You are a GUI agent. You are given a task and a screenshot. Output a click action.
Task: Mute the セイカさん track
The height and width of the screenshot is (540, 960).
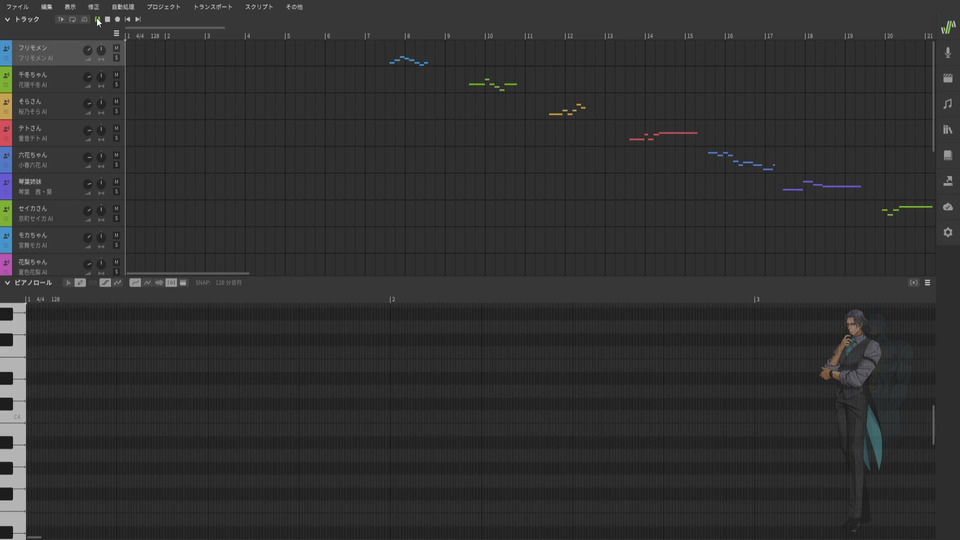(116, 209)
